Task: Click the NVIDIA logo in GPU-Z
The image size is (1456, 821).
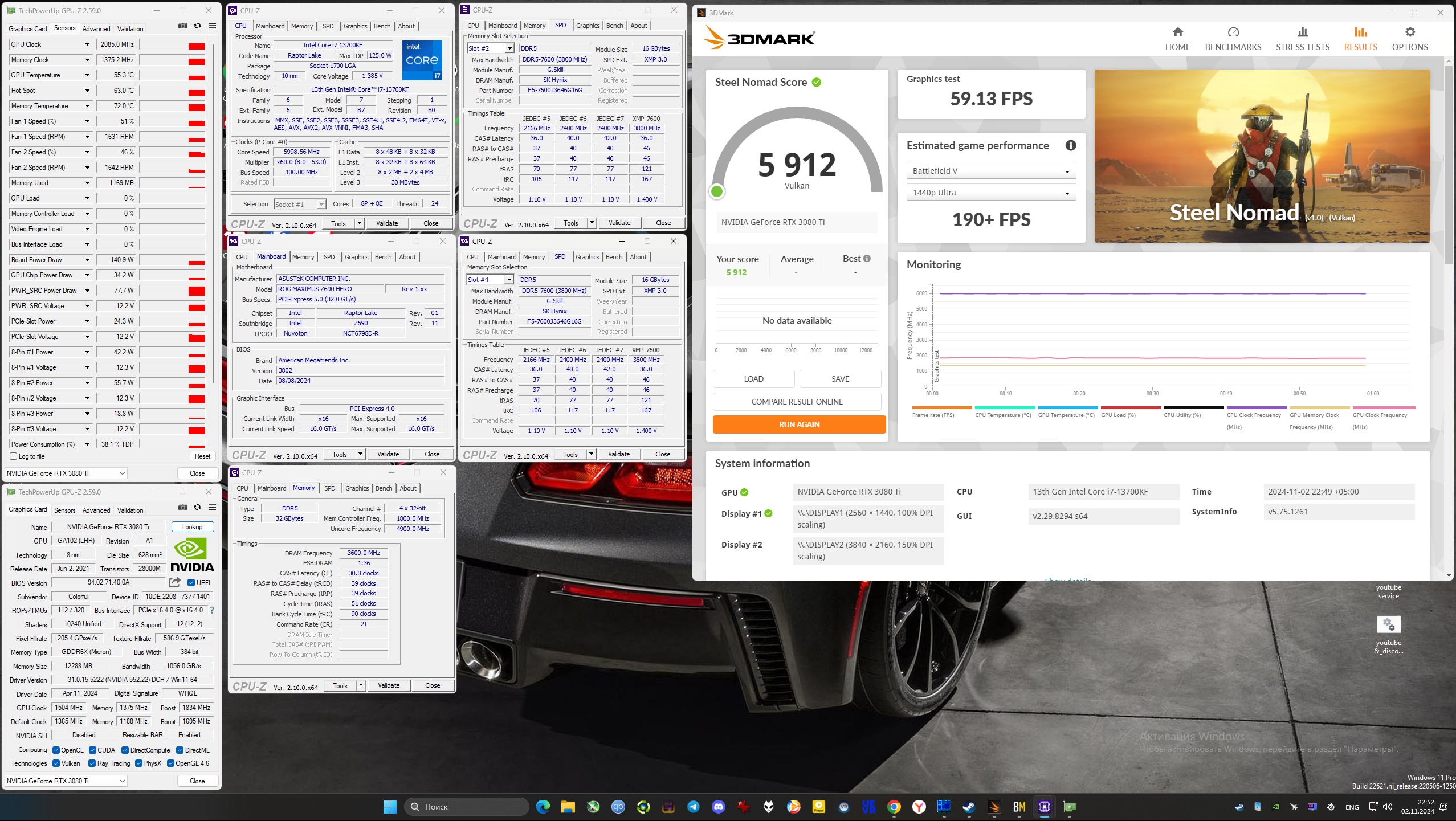Action: tap(192, 555)
